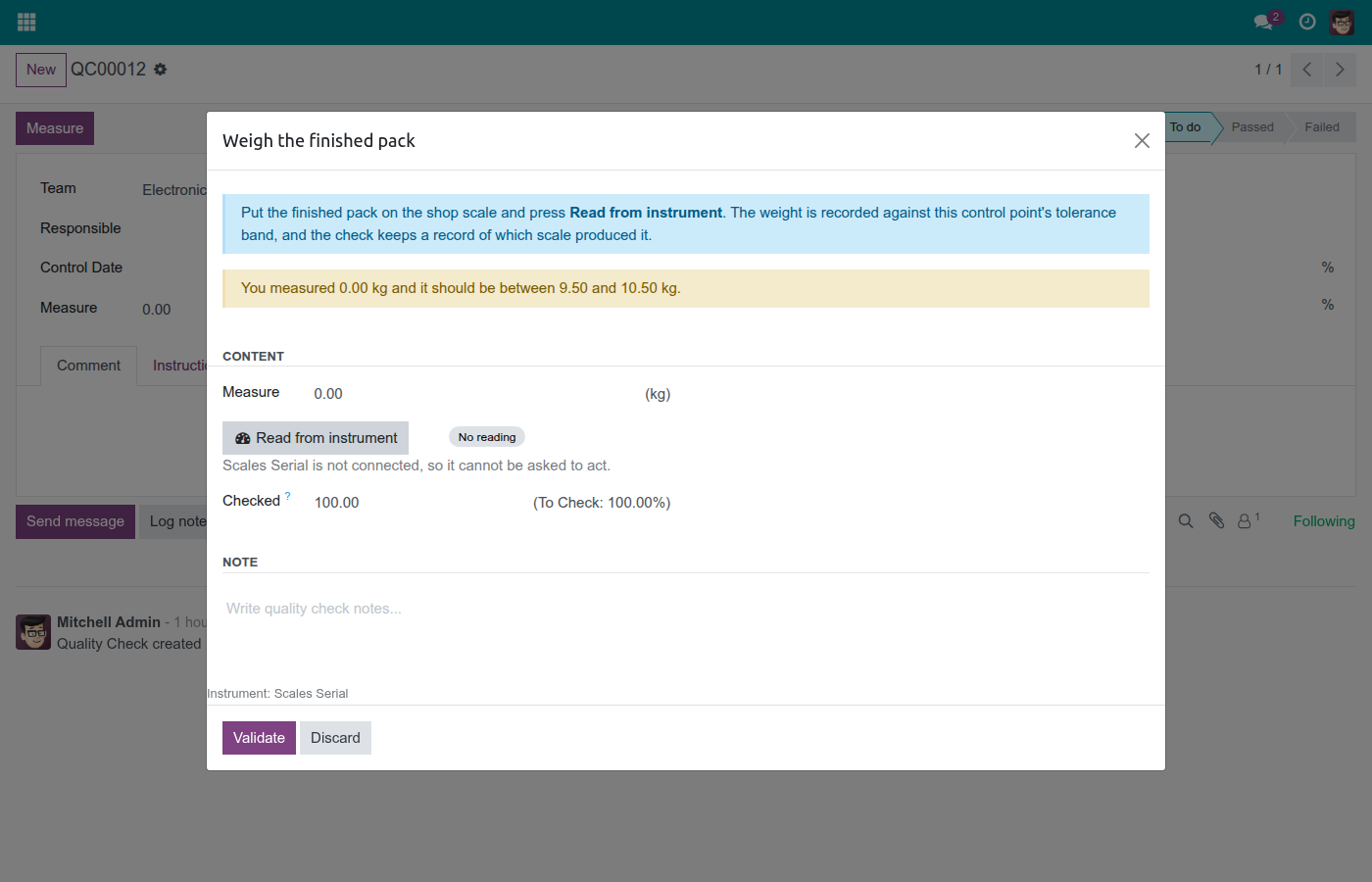The width and height of the screenshot is (1372, 882).
Task: Open the conversations message icon
Action: 1264,22
